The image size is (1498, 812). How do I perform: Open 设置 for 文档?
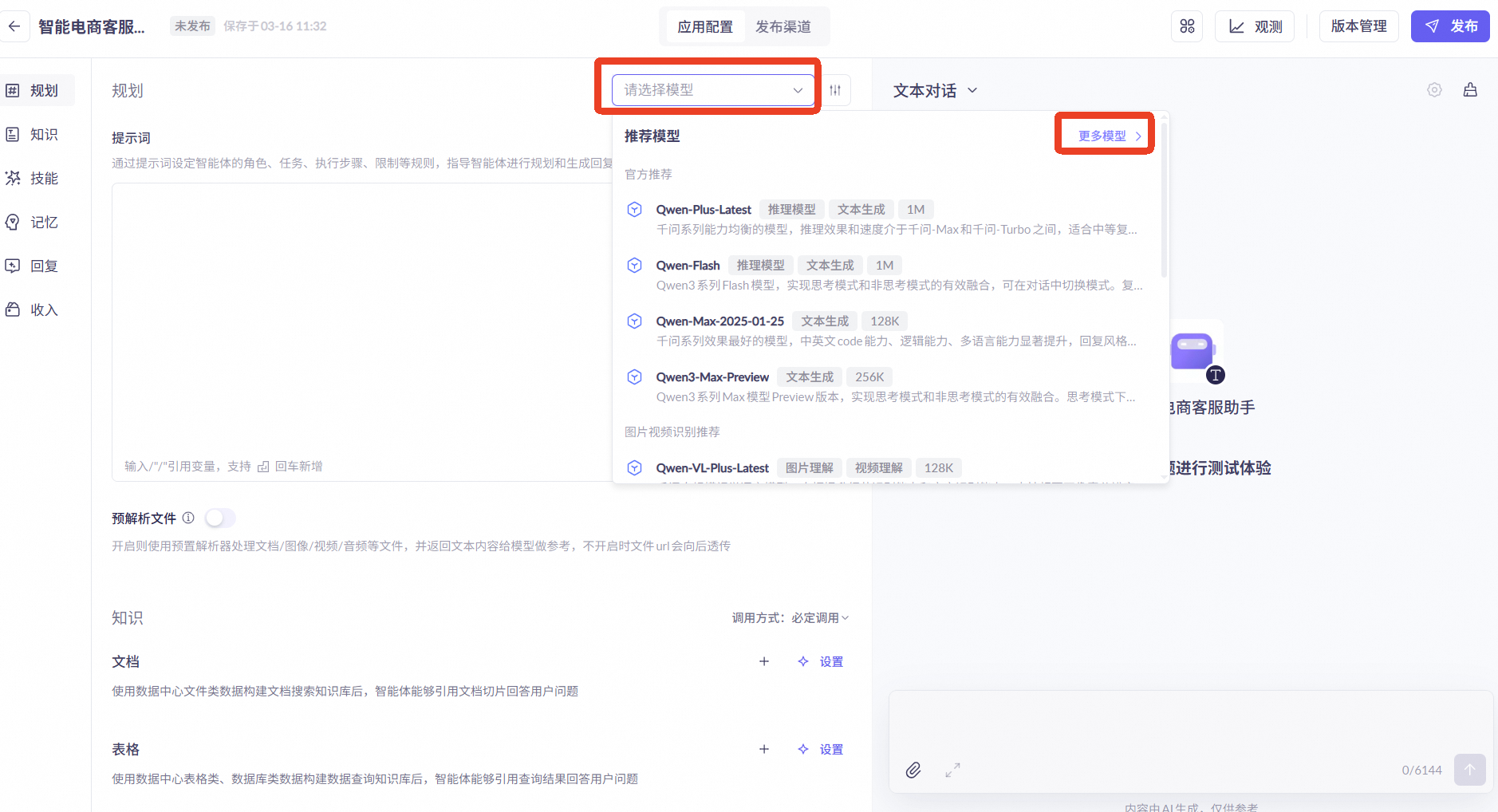821,661
